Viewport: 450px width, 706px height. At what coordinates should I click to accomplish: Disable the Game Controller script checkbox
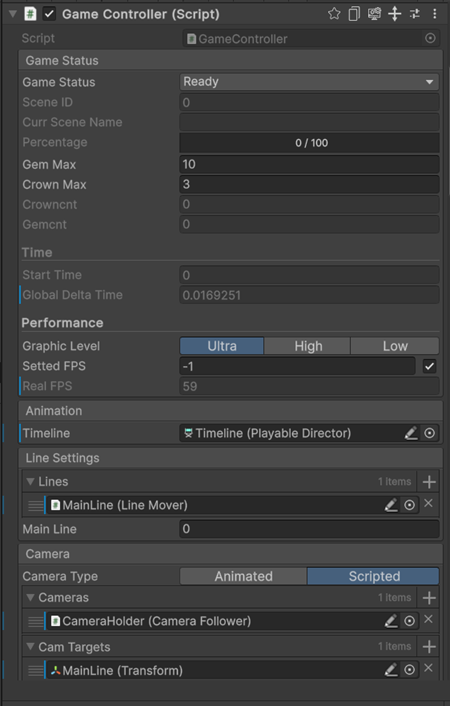(49, 14)
